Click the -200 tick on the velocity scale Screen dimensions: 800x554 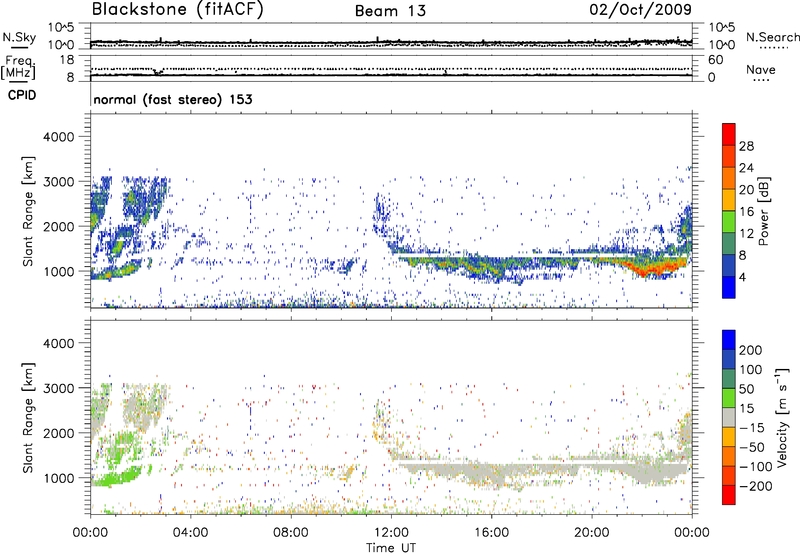click(756, 486)
